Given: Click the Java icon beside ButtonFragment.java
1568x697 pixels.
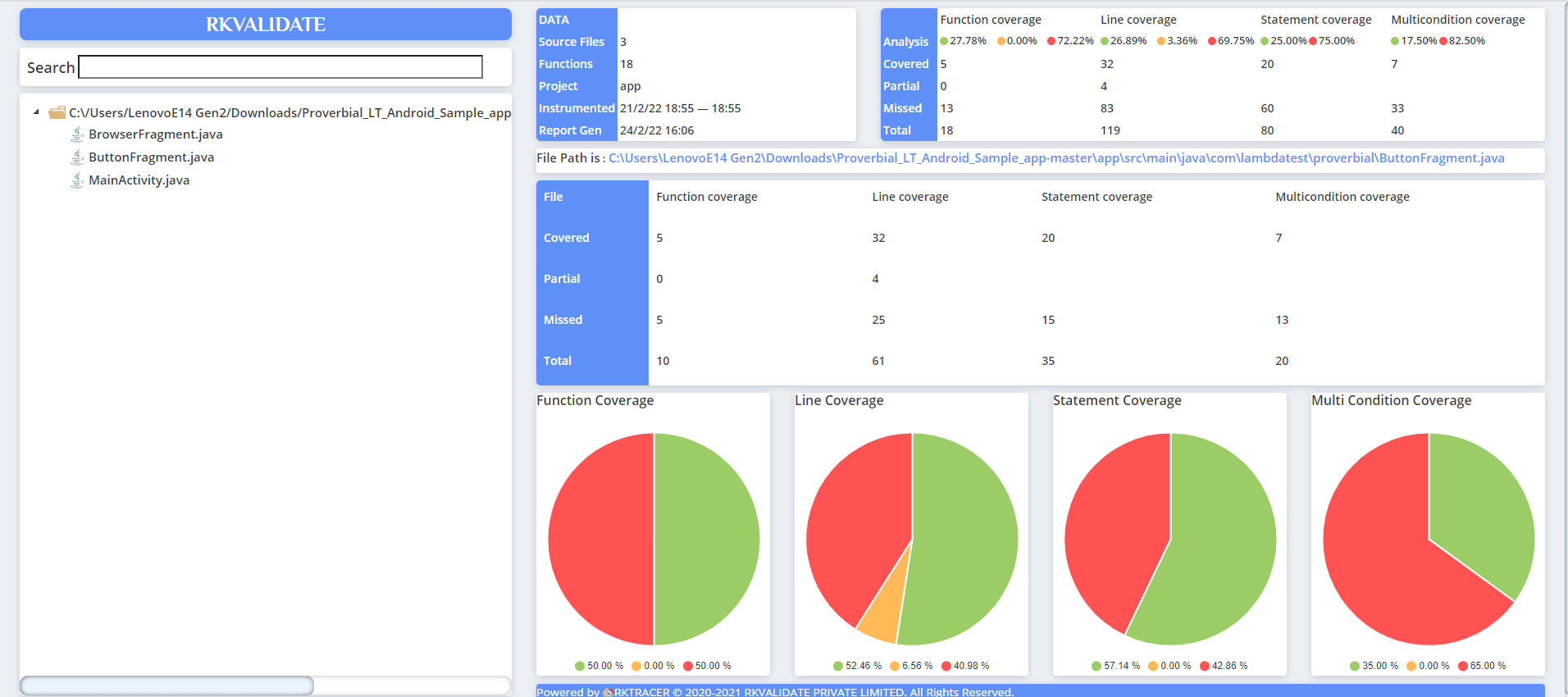Looking at the screenshot, I should click(x=77, y=157).
